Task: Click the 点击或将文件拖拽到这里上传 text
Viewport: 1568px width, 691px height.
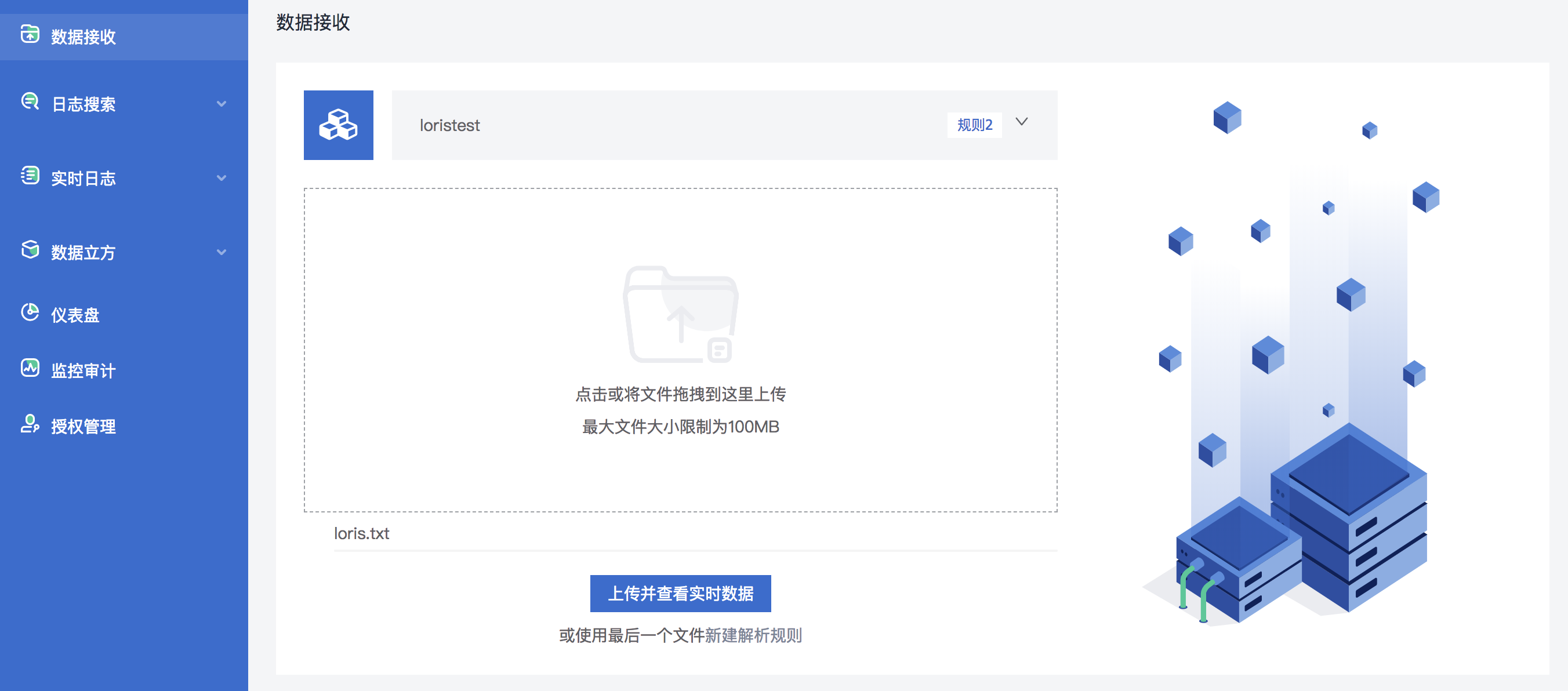Action: [681, 394]
